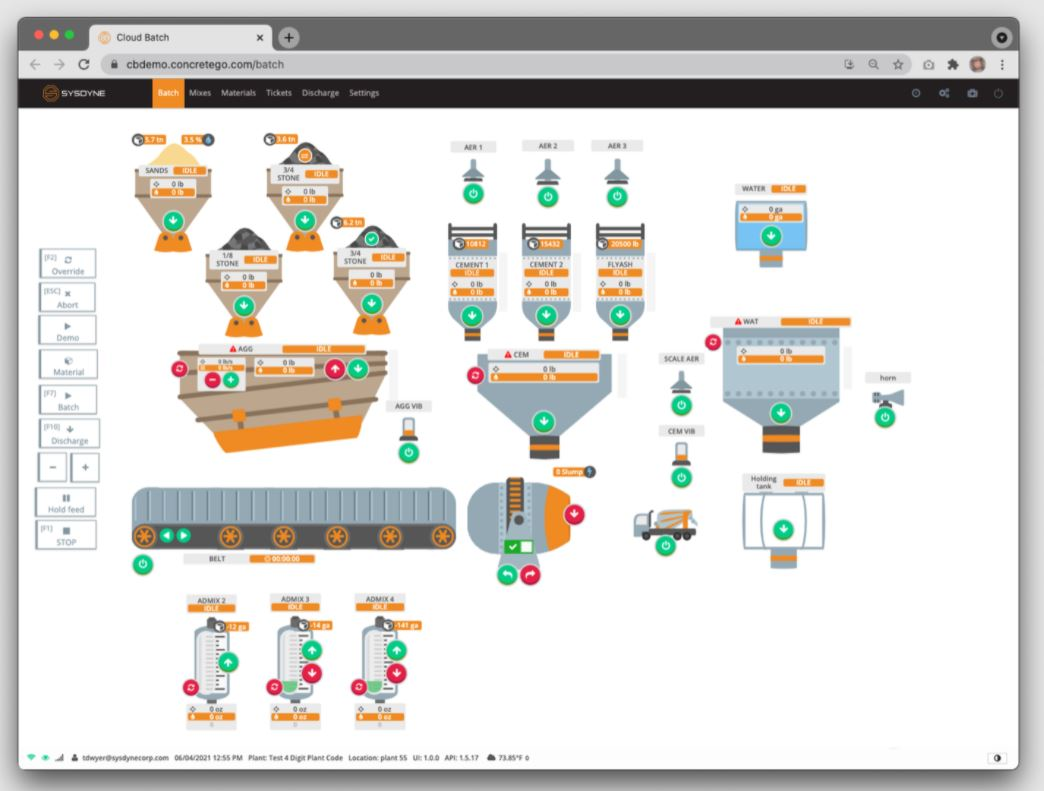Click the minus stepper on the AGG feed control
The width and height of the screenshot is (1044, 791).
[x=212, y=381]
